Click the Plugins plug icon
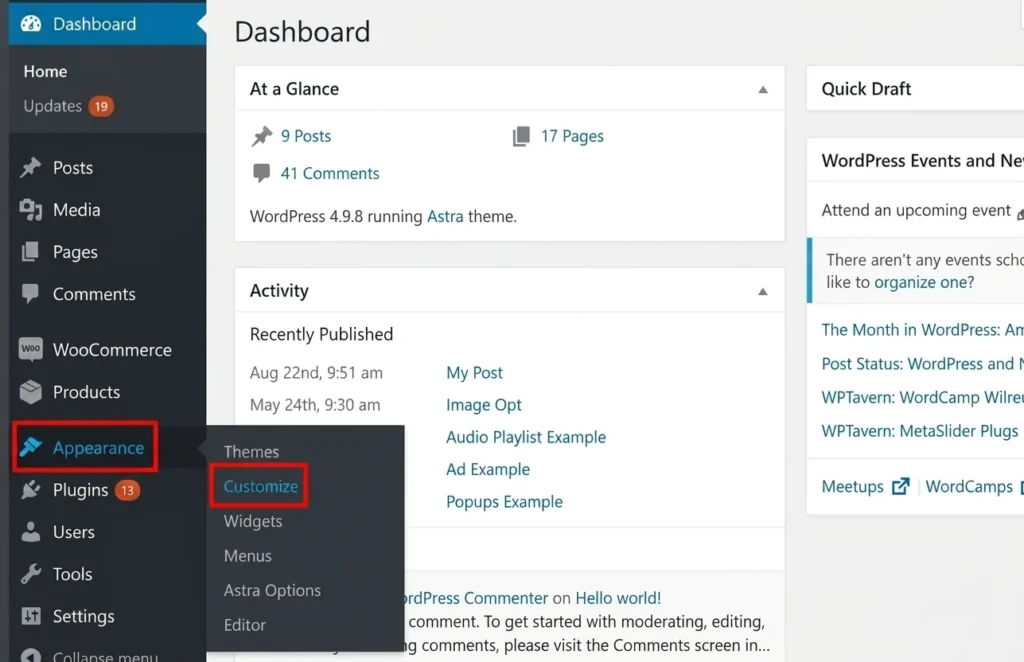1024x662 pixels. (31, 490)
